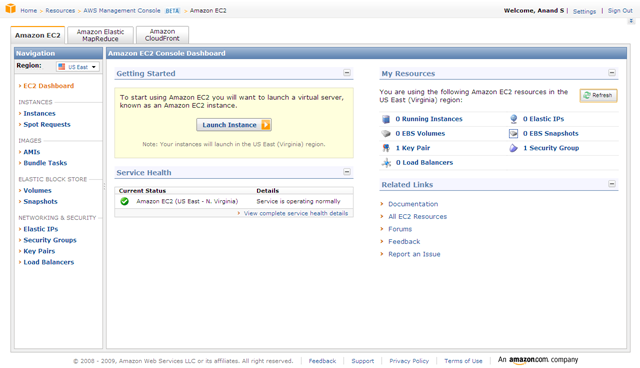This screenshot has width=640, height=368.
Task: Open Load Balancers in navigation panel
Action: (x=49, y=262)
